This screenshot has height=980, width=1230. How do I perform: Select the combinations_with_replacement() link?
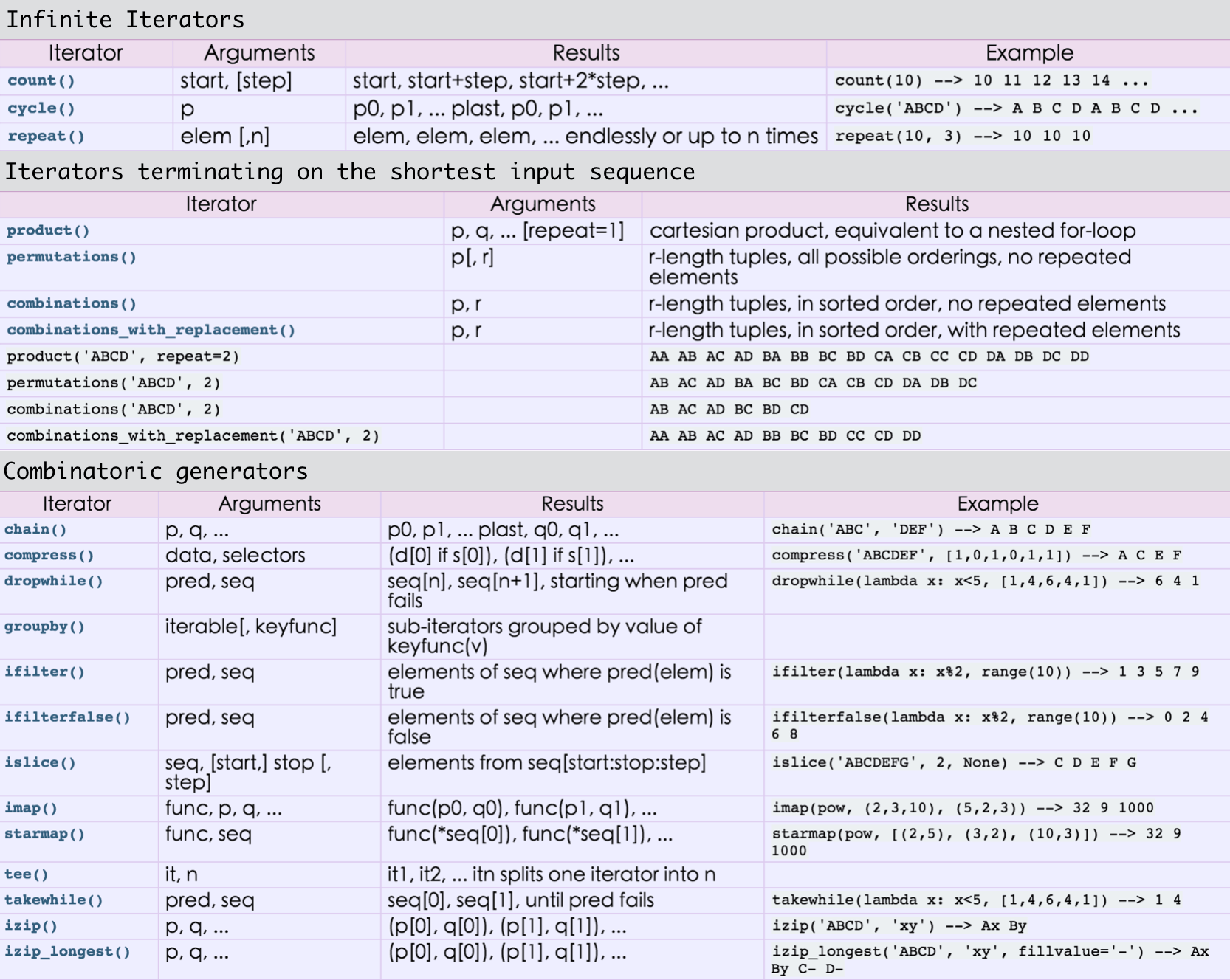(151, 331)
